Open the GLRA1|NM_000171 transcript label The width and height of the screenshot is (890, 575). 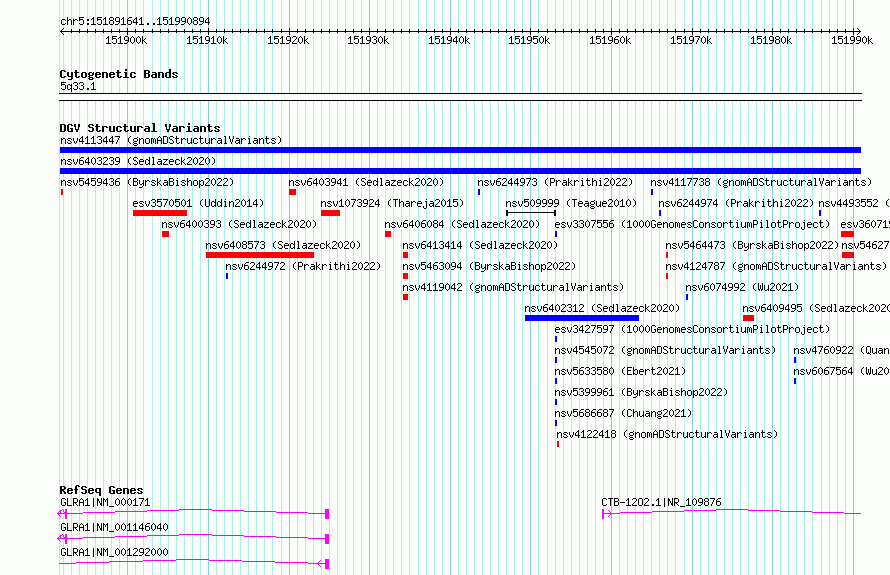pyautogui.click(x=105, y=502)
